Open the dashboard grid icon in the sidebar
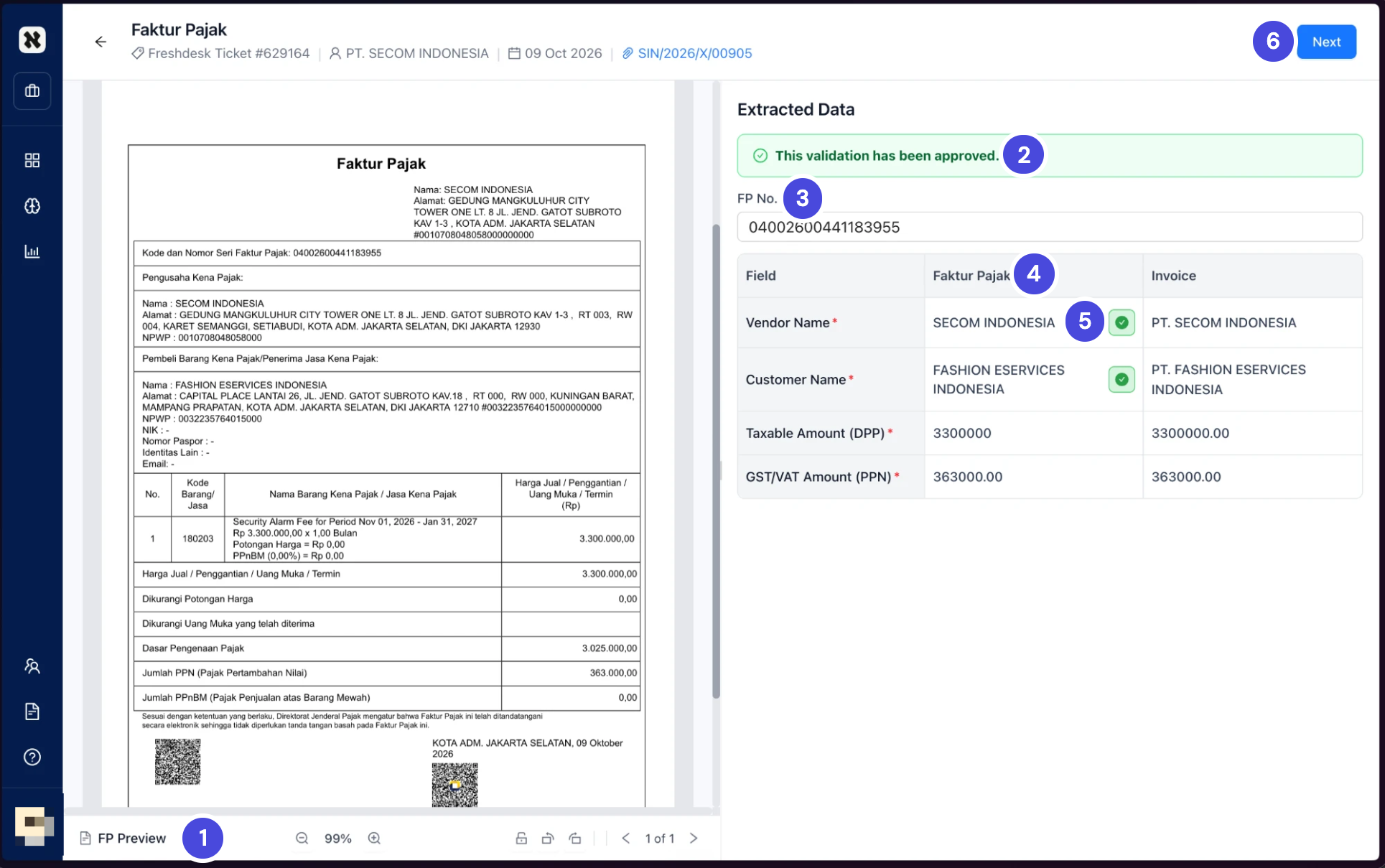 [x=32, y=160]
